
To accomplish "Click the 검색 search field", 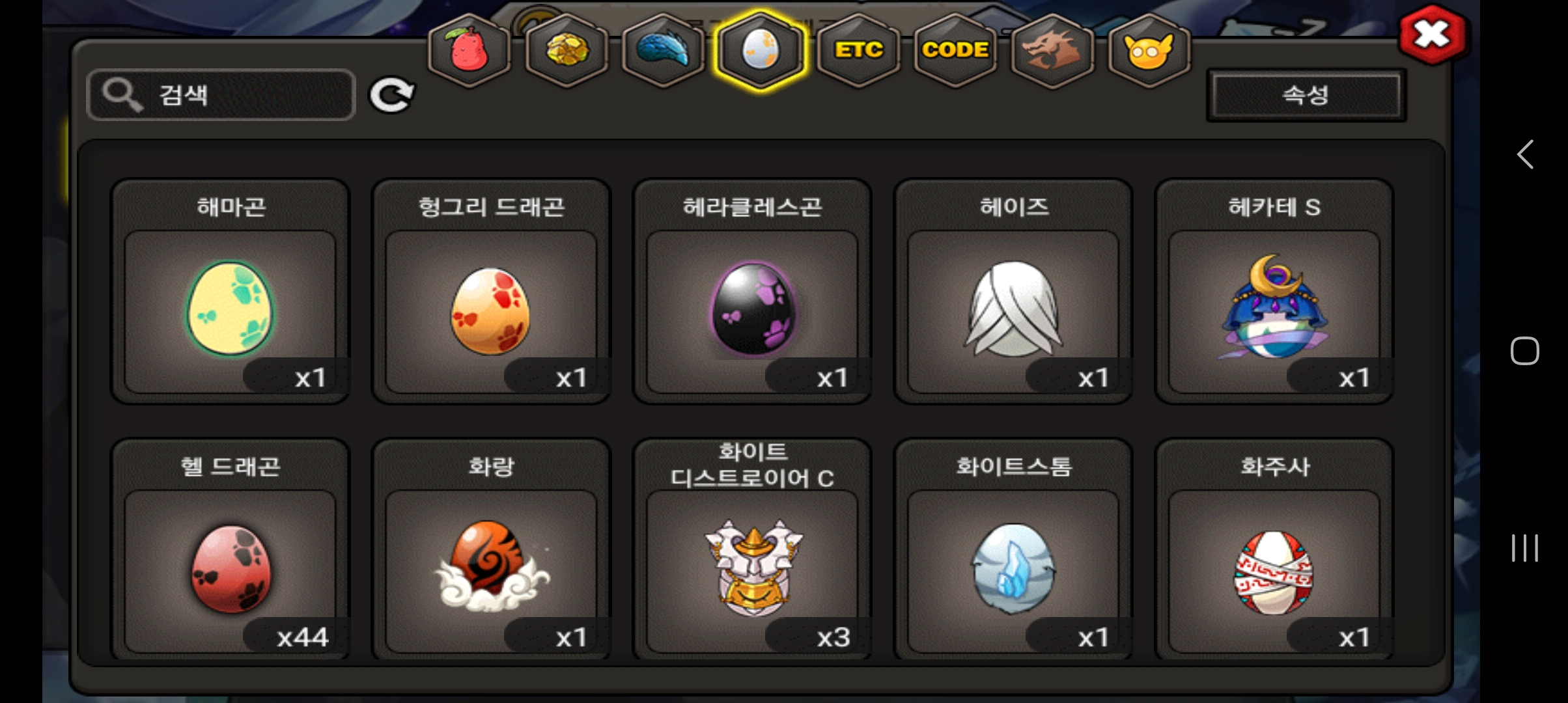I will pos(221,95).
